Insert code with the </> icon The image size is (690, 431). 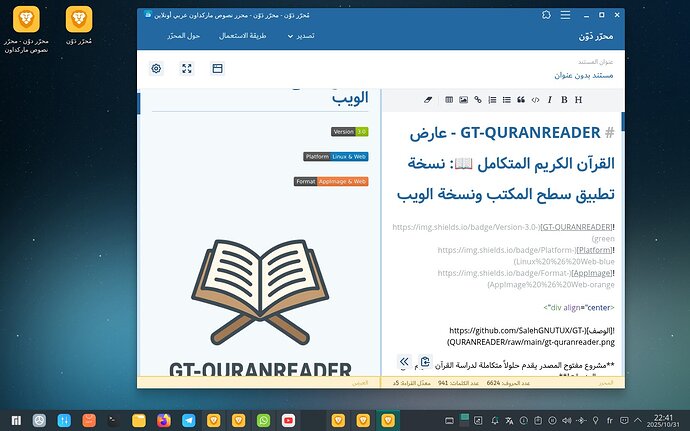(x=536, y=100)
